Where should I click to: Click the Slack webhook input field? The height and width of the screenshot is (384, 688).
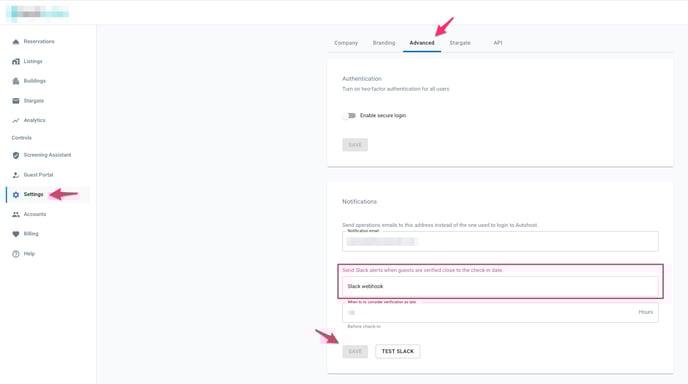[x=500, y=286]
